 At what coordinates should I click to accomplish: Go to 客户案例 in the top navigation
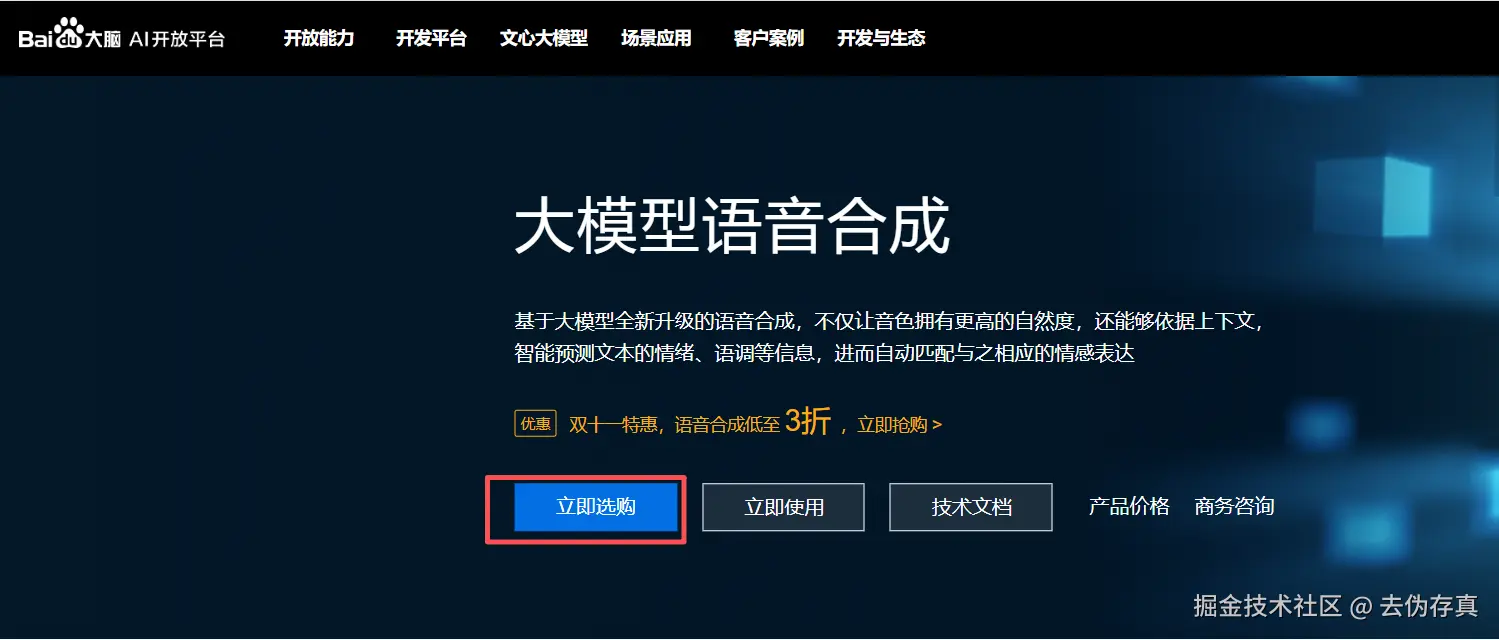[x=768, y=39]
